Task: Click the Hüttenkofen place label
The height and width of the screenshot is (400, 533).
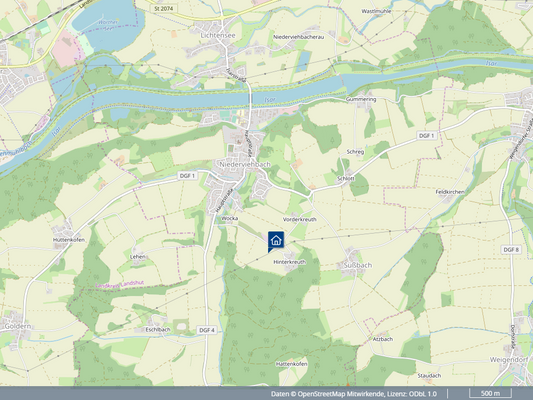Action: click(x=69, y=240)
